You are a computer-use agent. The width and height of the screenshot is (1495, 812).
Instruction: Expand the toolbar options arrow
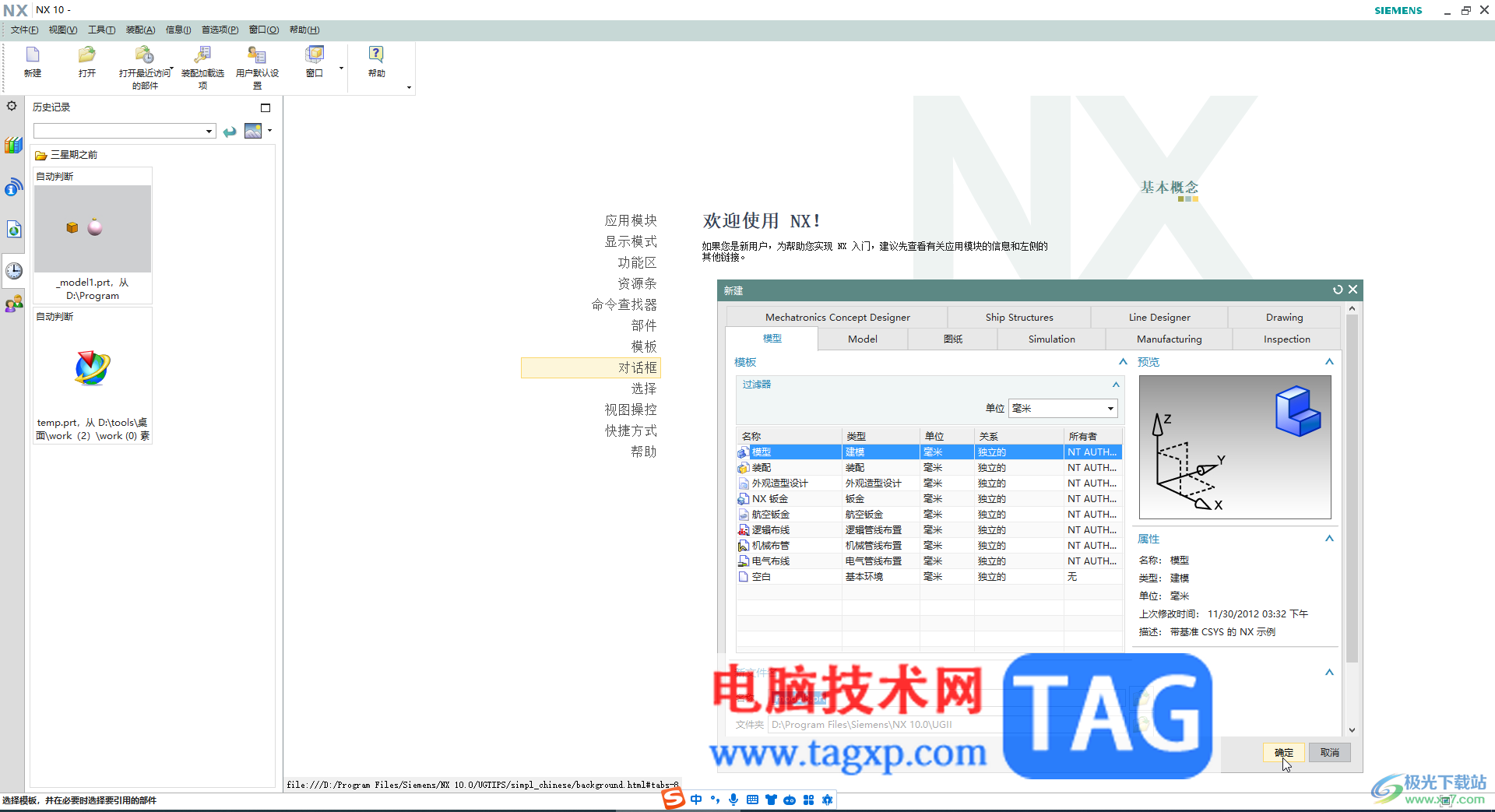[x=409, y=87]
